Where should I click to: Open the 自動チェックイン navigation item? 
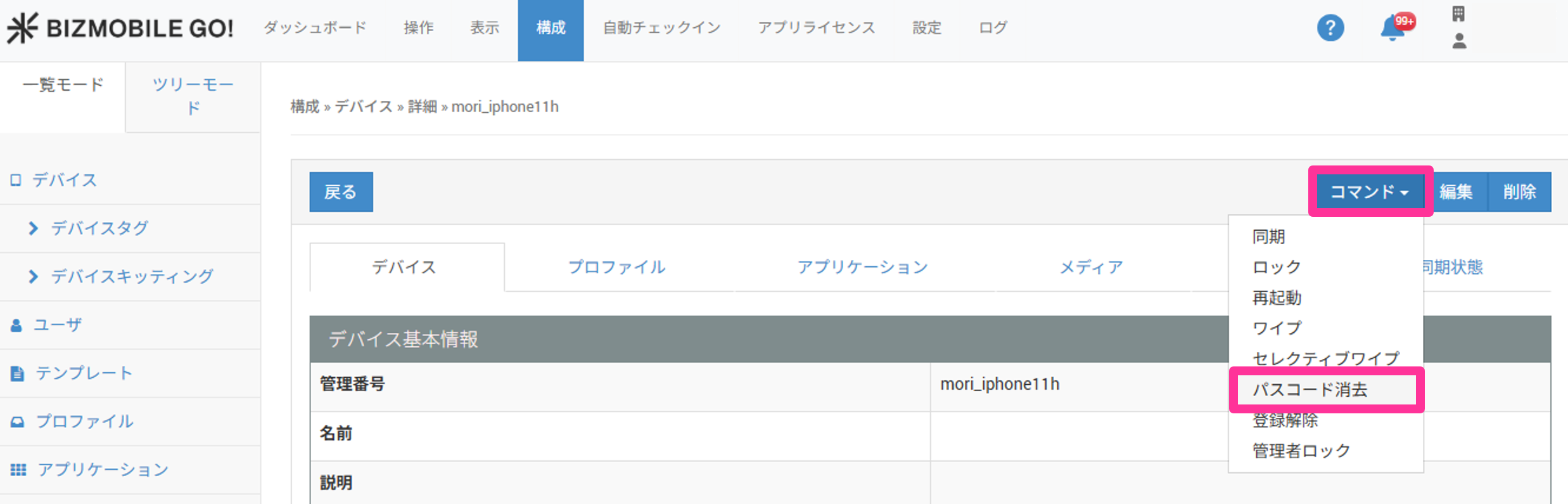click(x=661, y=28)
